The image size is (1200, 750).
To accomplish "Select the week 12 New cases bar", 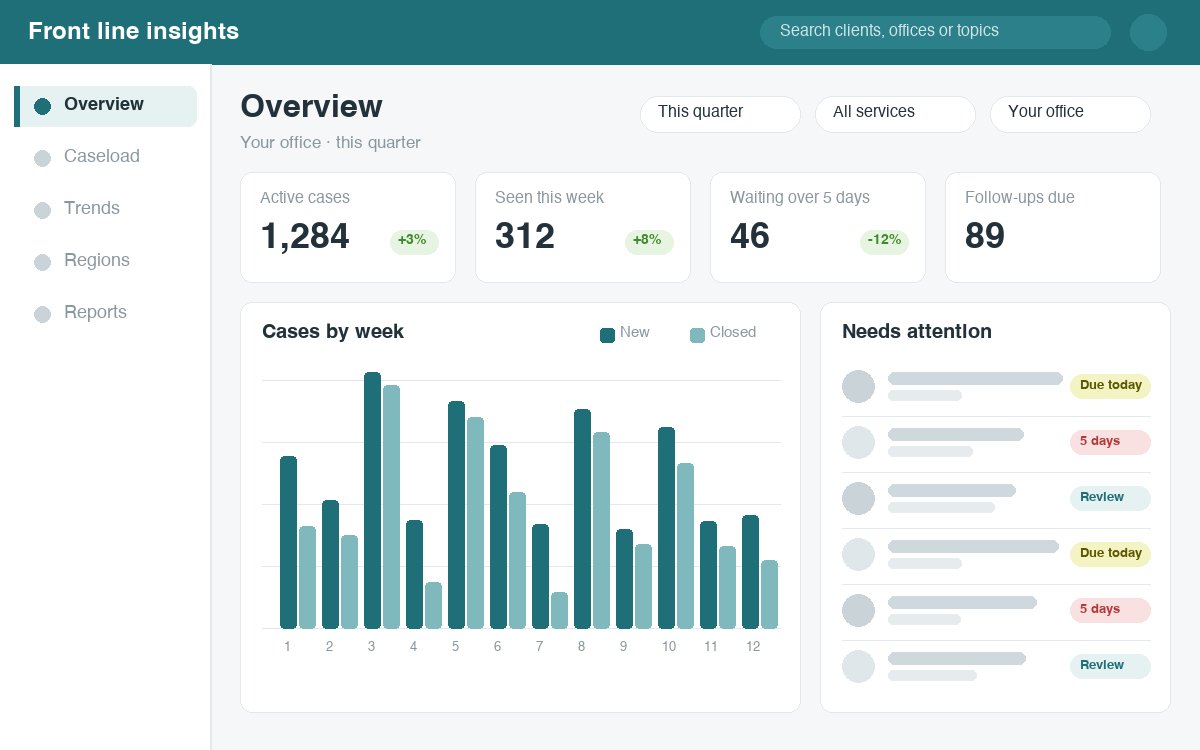I will (750, 572).
